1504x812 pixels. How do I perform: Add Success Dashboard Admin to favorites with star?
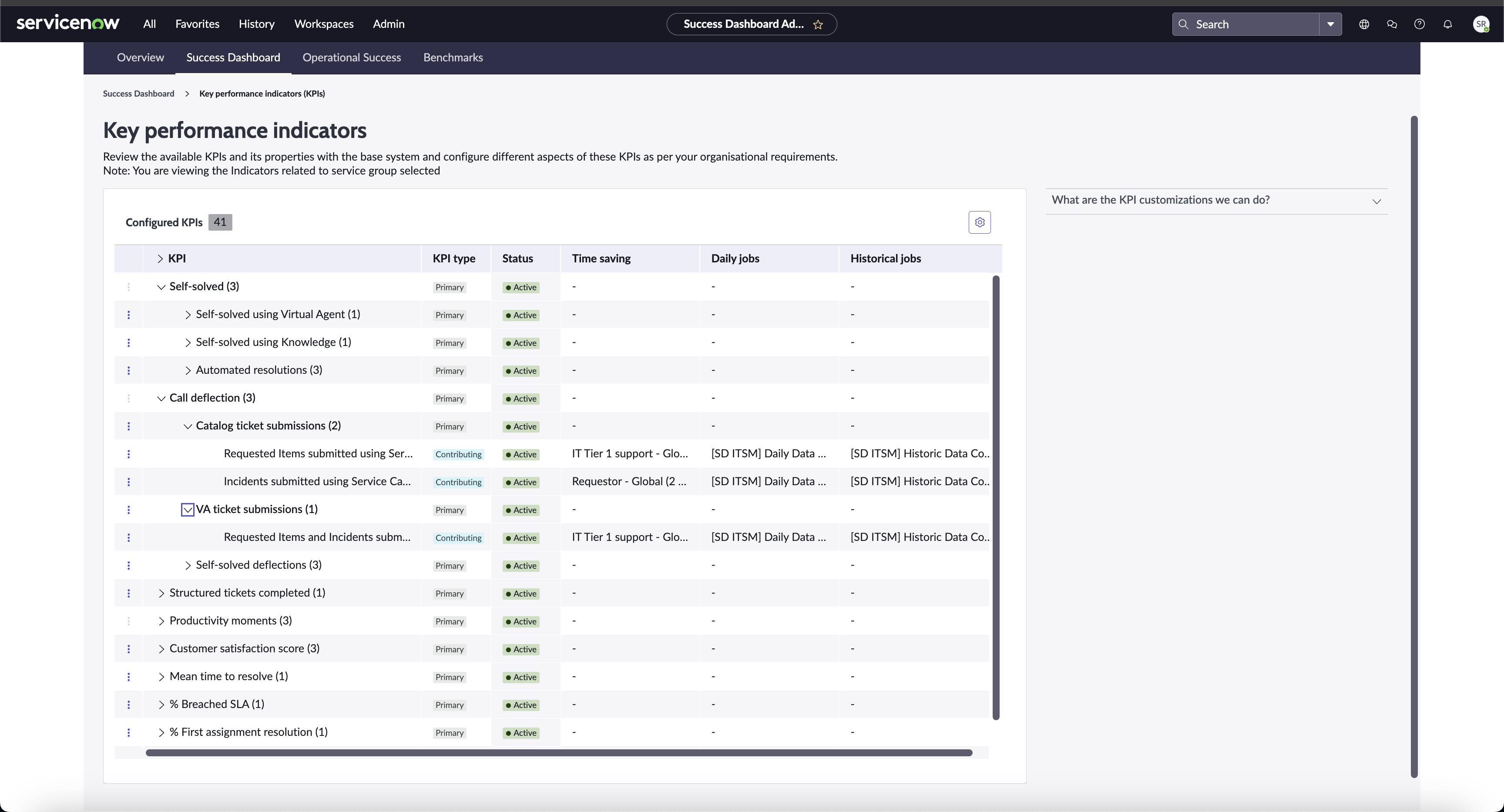pos(818,24)
